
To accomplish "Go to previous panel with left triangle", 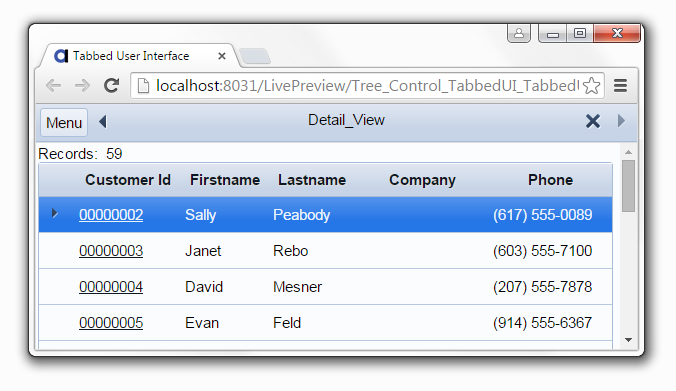I will (x=103, y=122).
